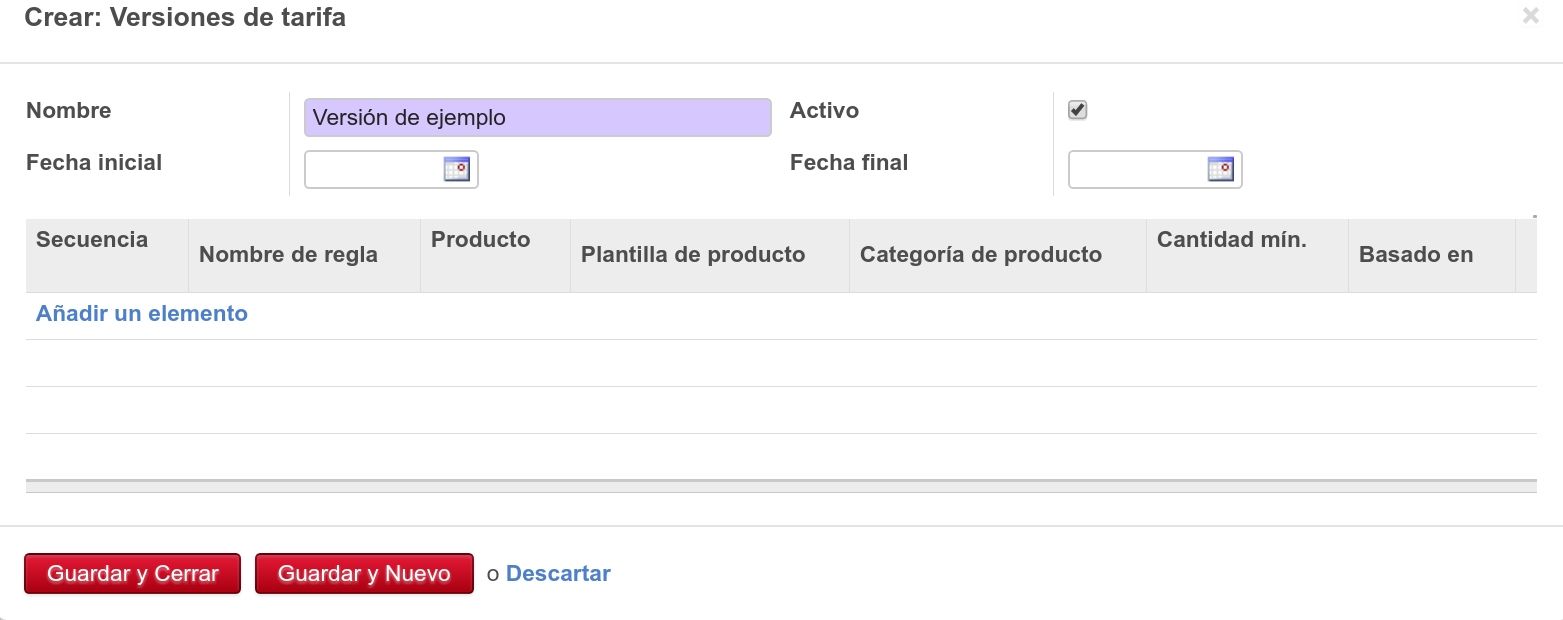1563x620 pixels.
Task: Click the Producto column header
Action: (x=480, y=240)
